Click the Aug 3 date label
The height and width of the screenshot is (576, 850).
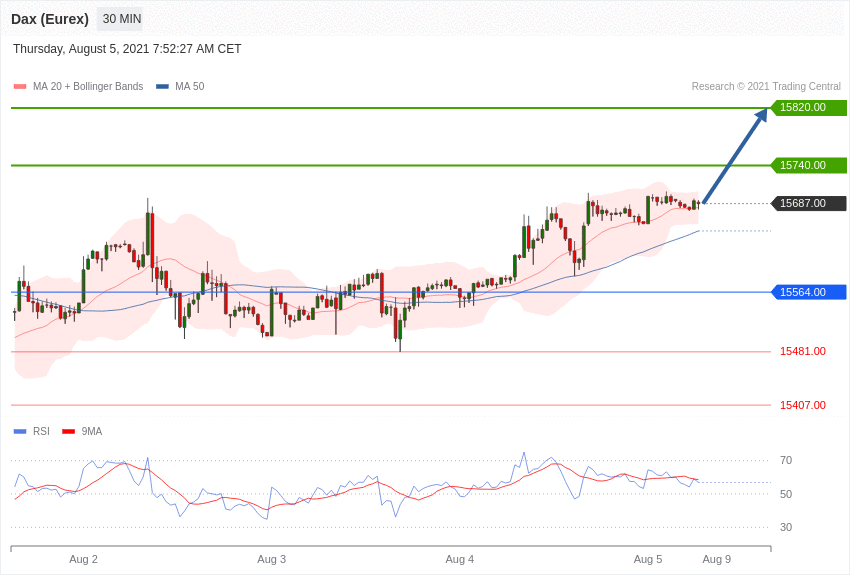272,559
